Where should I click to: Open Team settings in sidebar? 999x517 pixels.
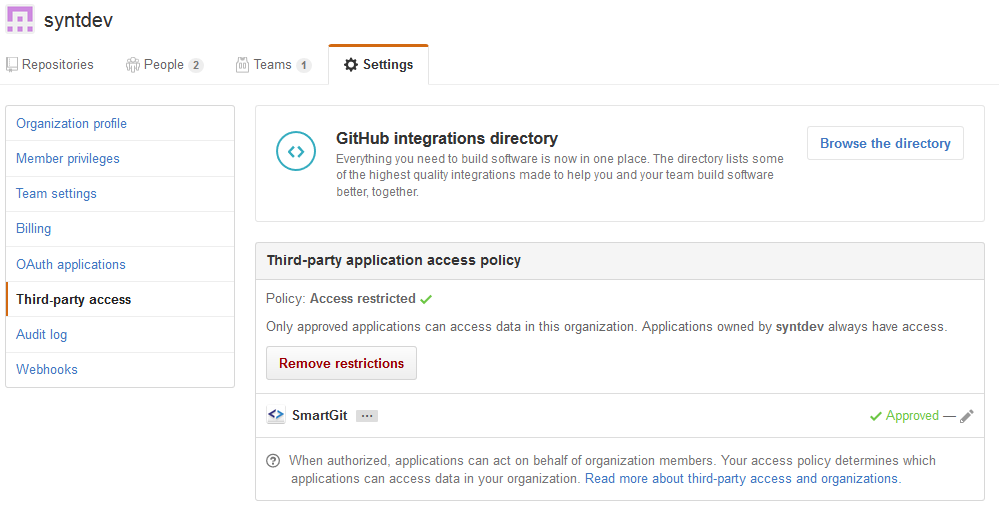pyautogui.click(x=56, y=194)
